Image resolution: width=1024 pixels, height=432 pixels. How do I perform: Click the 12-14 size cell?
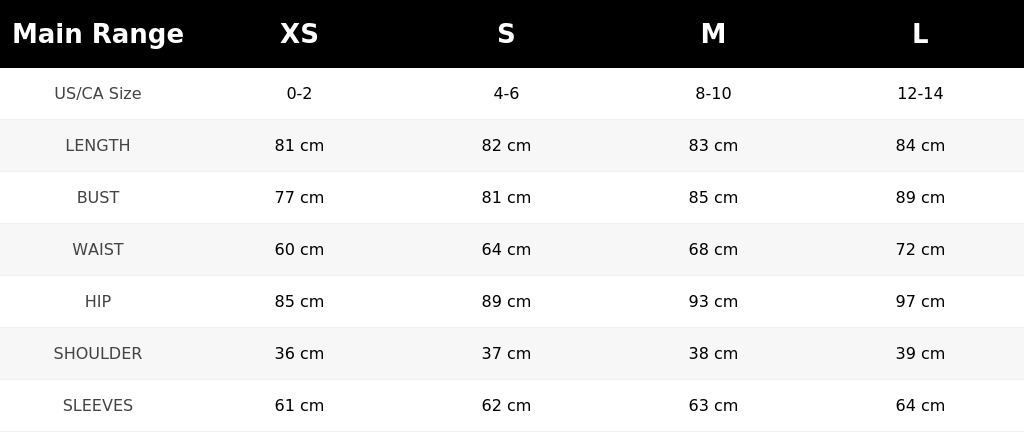[x=920, y=93]
